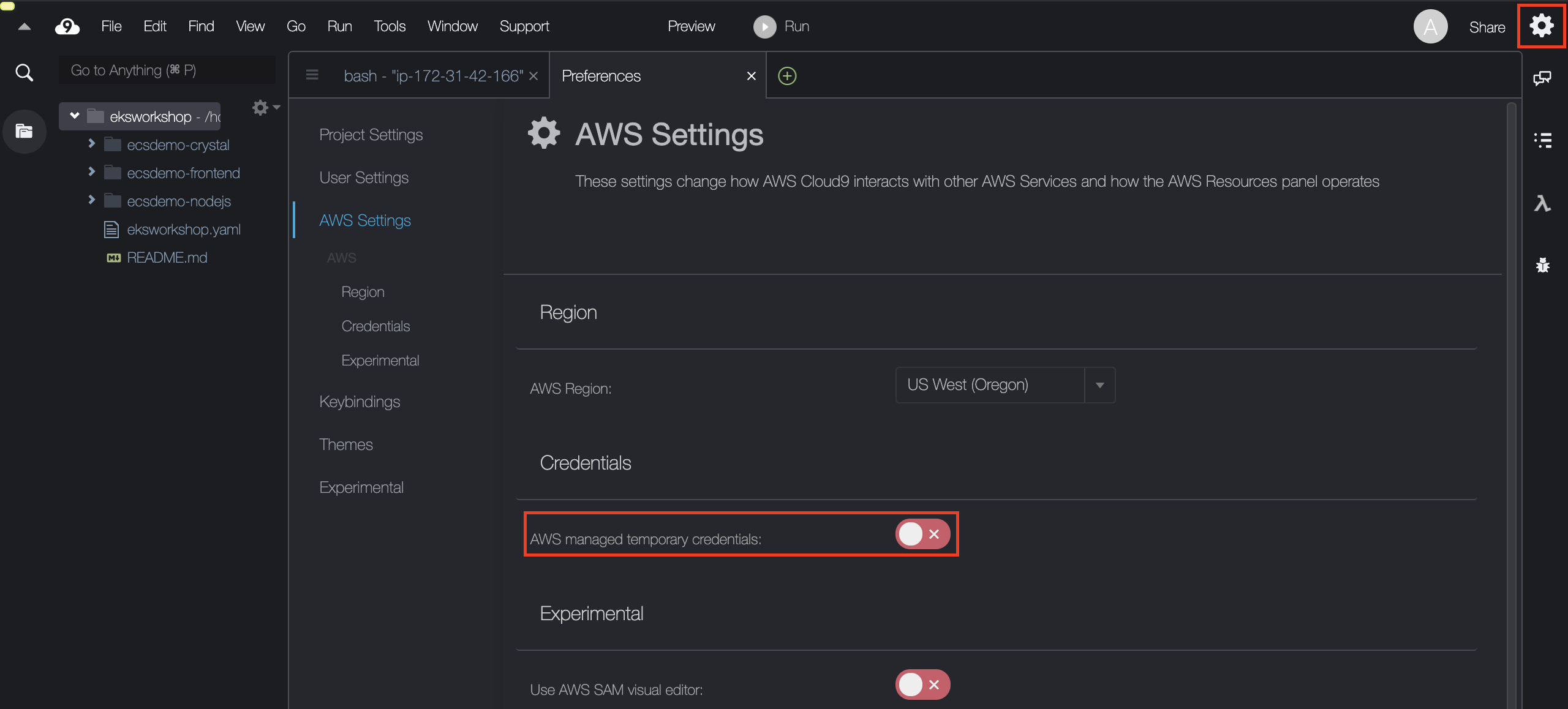This screenshot has height=709, width=1568.
Task: Click the search magnifier icon
Action: pos(24,72)
